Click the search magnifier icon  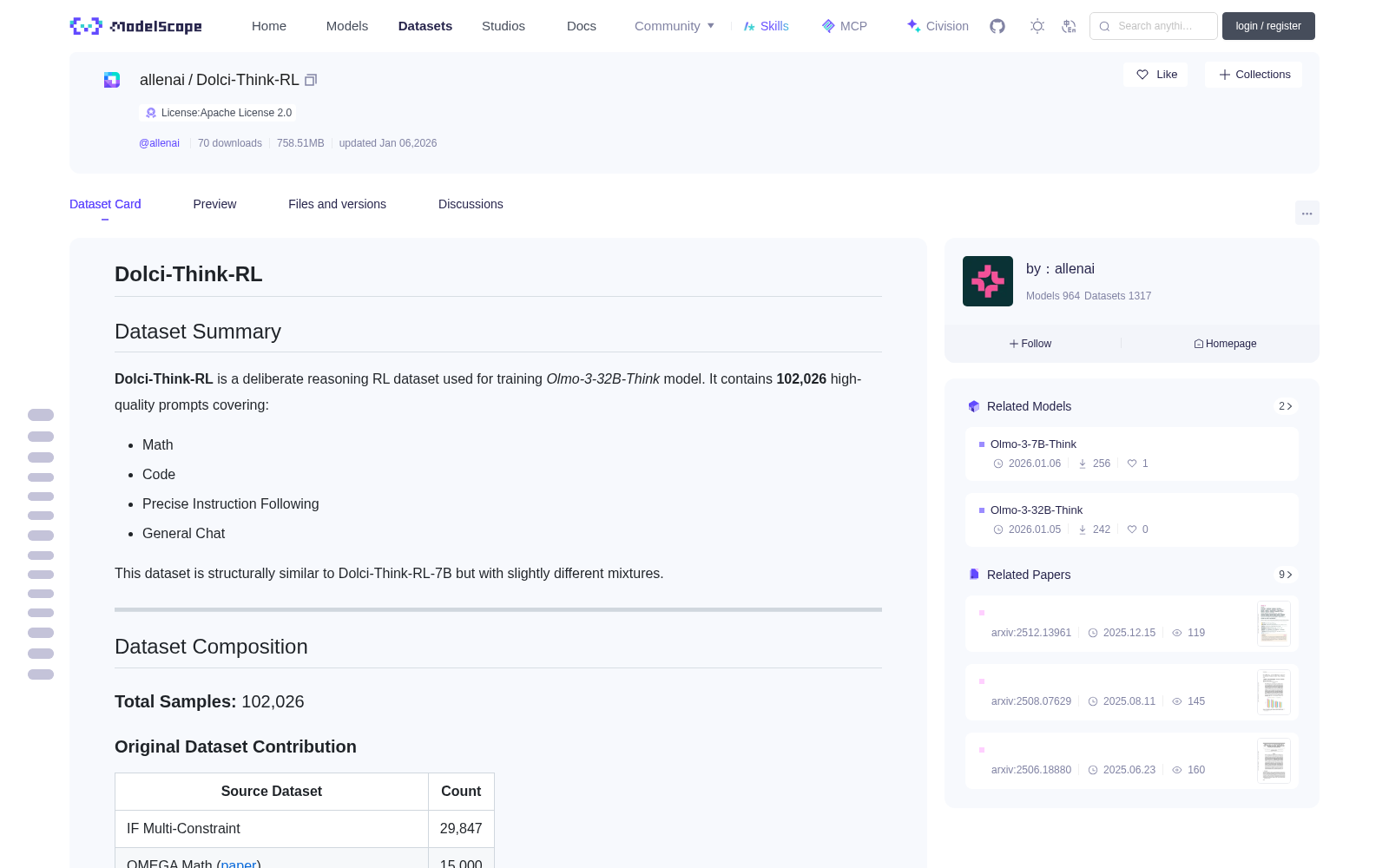[x=1104, y=26]
